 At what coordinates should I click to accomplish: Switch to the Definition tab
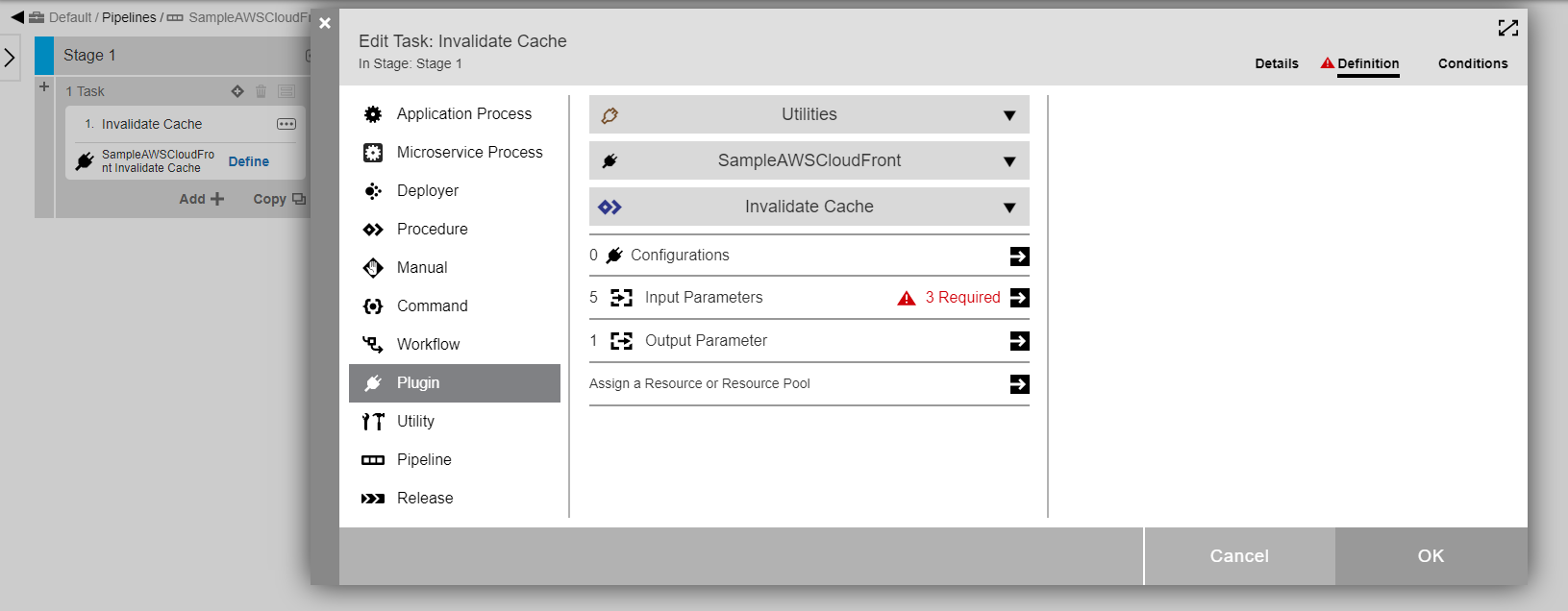1368,63
